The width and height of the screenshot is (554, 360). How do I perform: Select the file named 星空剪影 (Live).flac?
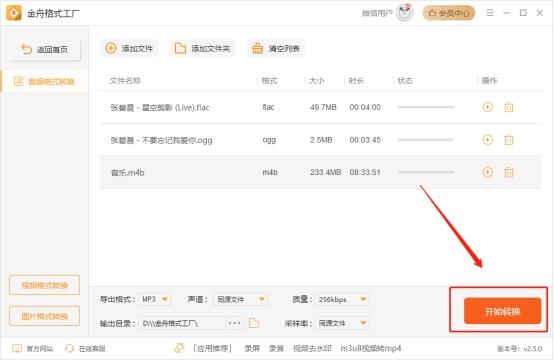tap(160, 107)
